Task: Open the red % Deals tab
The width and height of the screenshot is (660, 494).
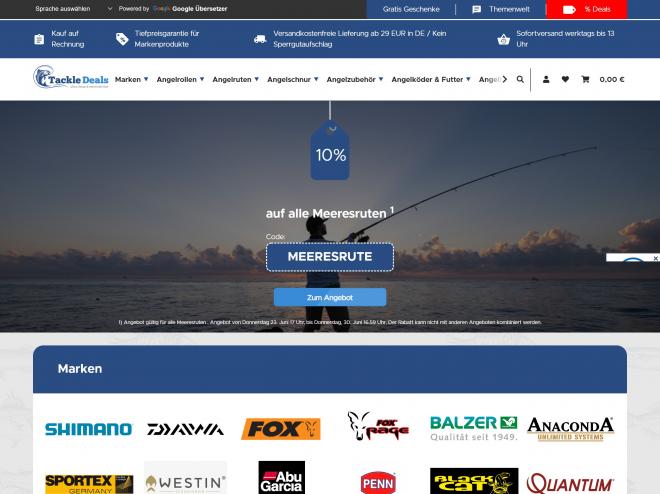Action: click(586, 9)
